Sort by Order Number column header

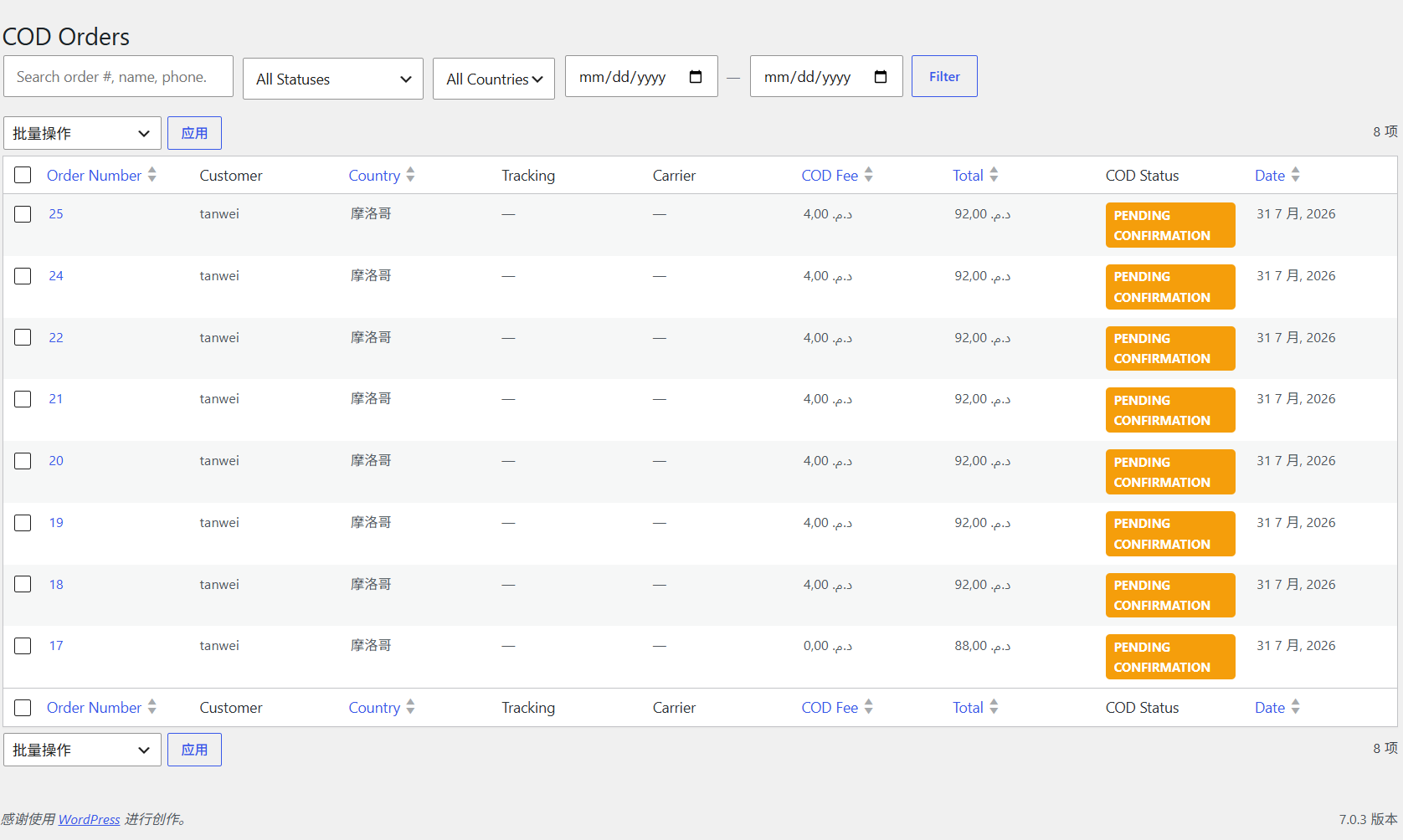coord(94,175)
